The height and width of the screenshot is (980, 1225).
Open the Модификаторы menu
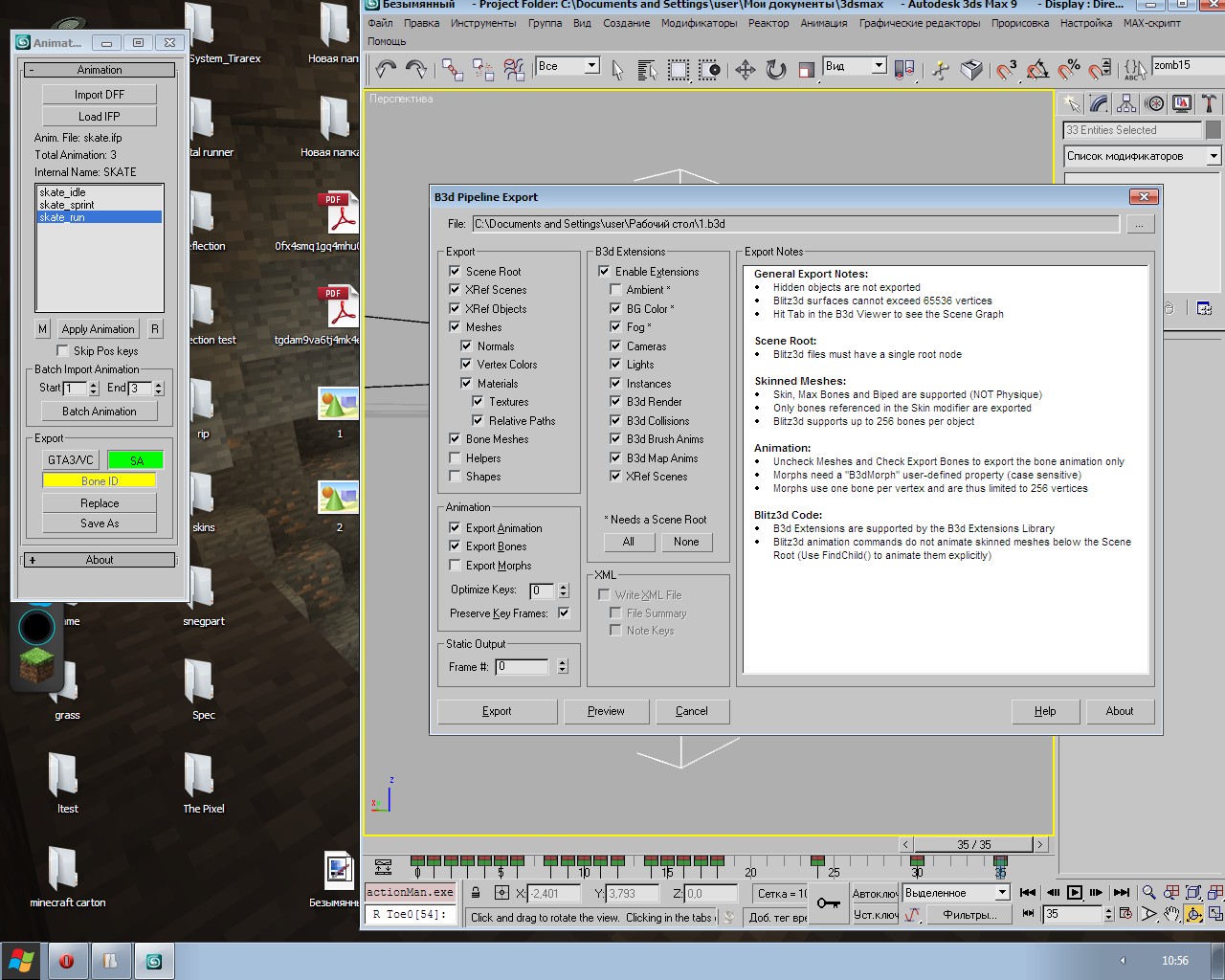coord(699,23)
